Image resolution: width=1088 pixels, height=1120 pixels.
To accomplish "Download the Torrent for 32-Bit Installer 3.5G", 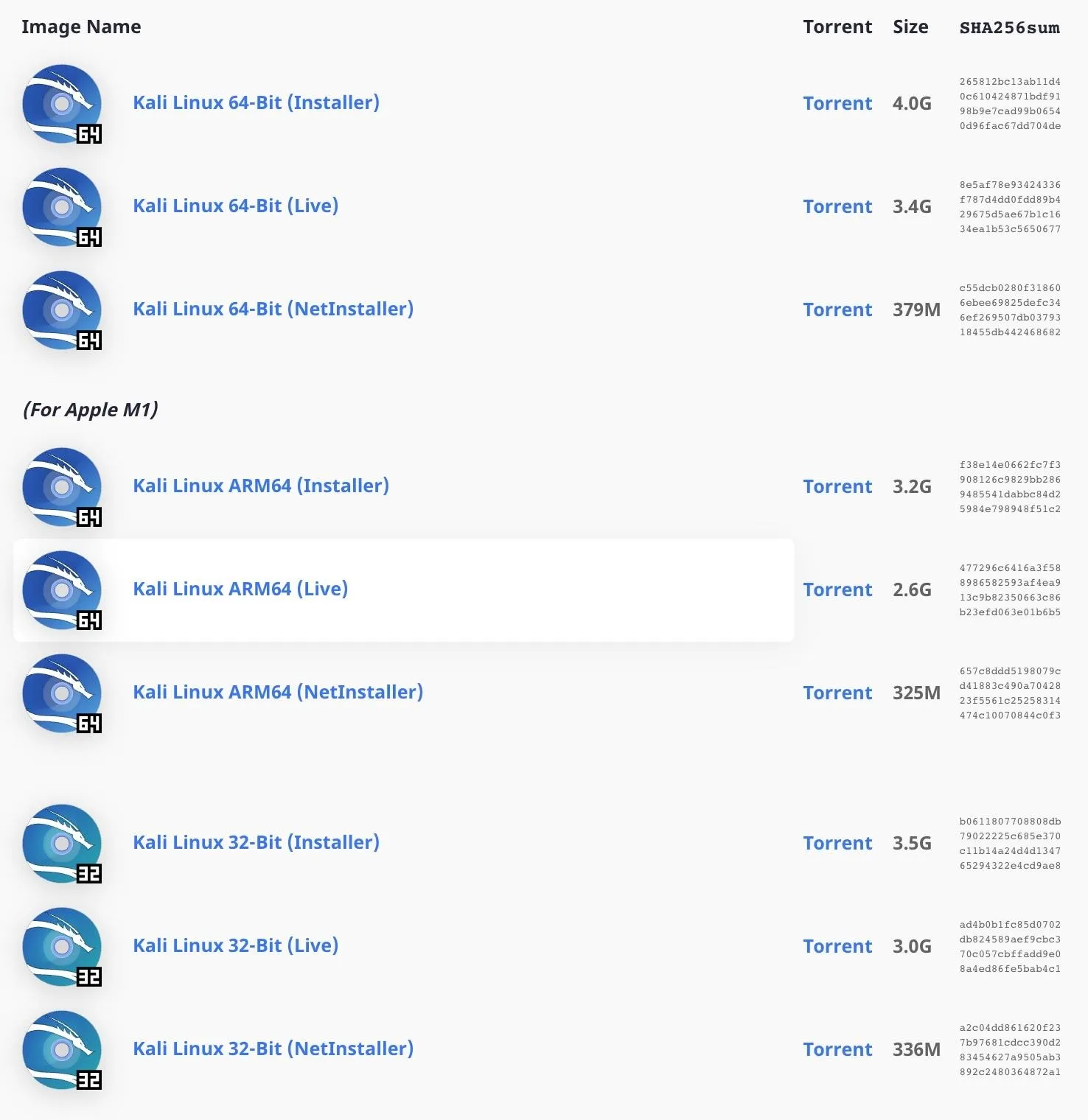I will coord(837,843).
